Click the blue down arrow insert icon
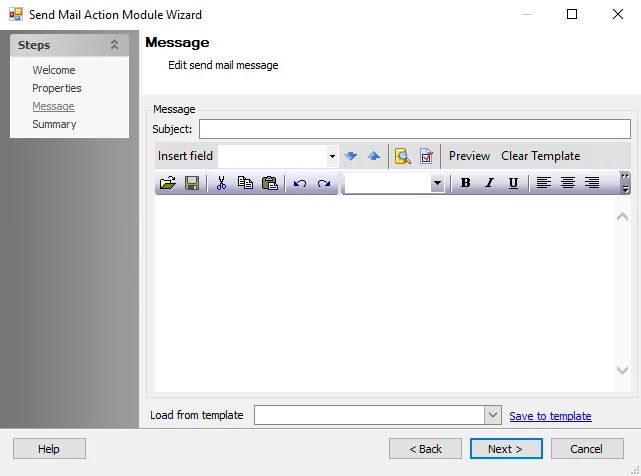The width and height of the screenshot is (641, 476). [x=350, y=156]
